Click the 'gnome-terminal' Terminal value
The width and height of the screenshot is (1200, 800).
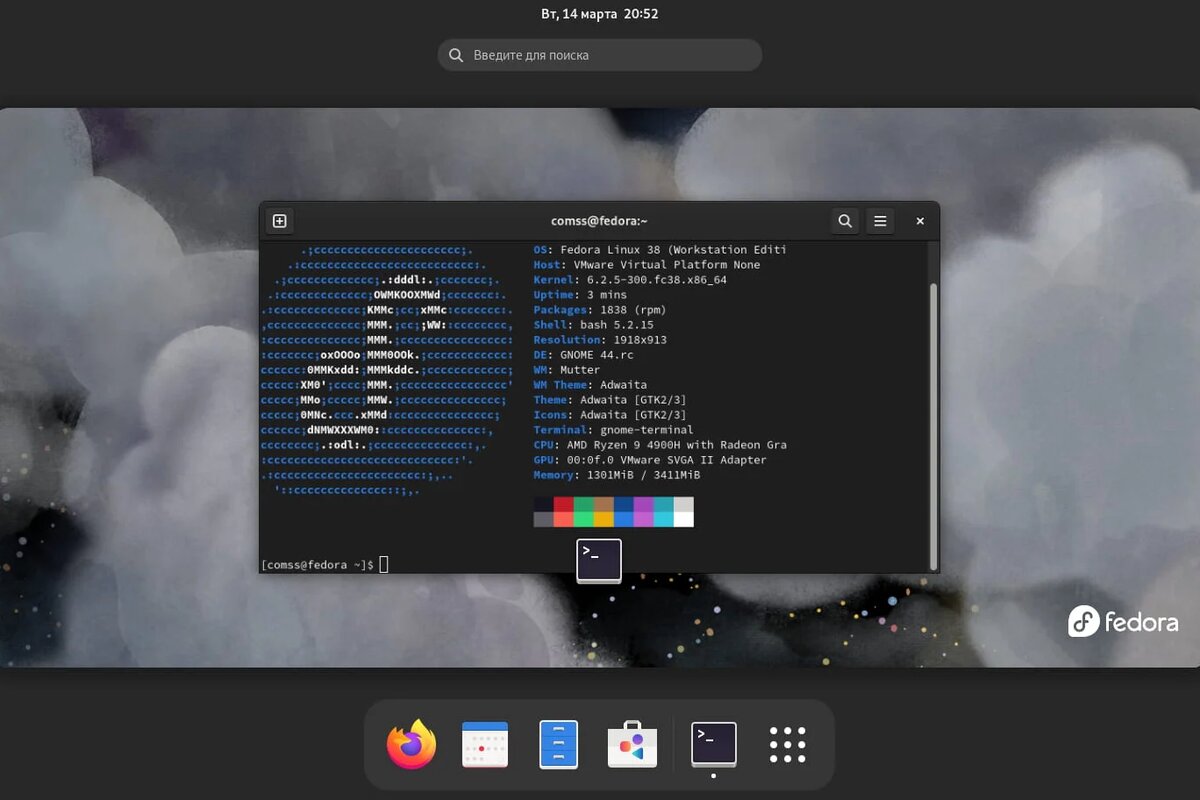(647, 430)
